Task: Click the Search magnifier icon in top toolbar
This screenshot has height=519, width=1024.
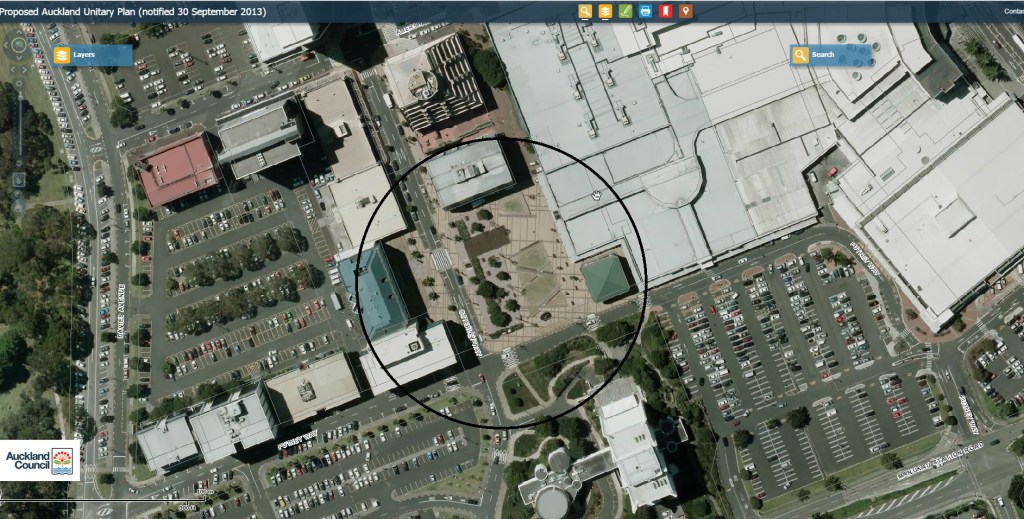Action: pos(586,11)
